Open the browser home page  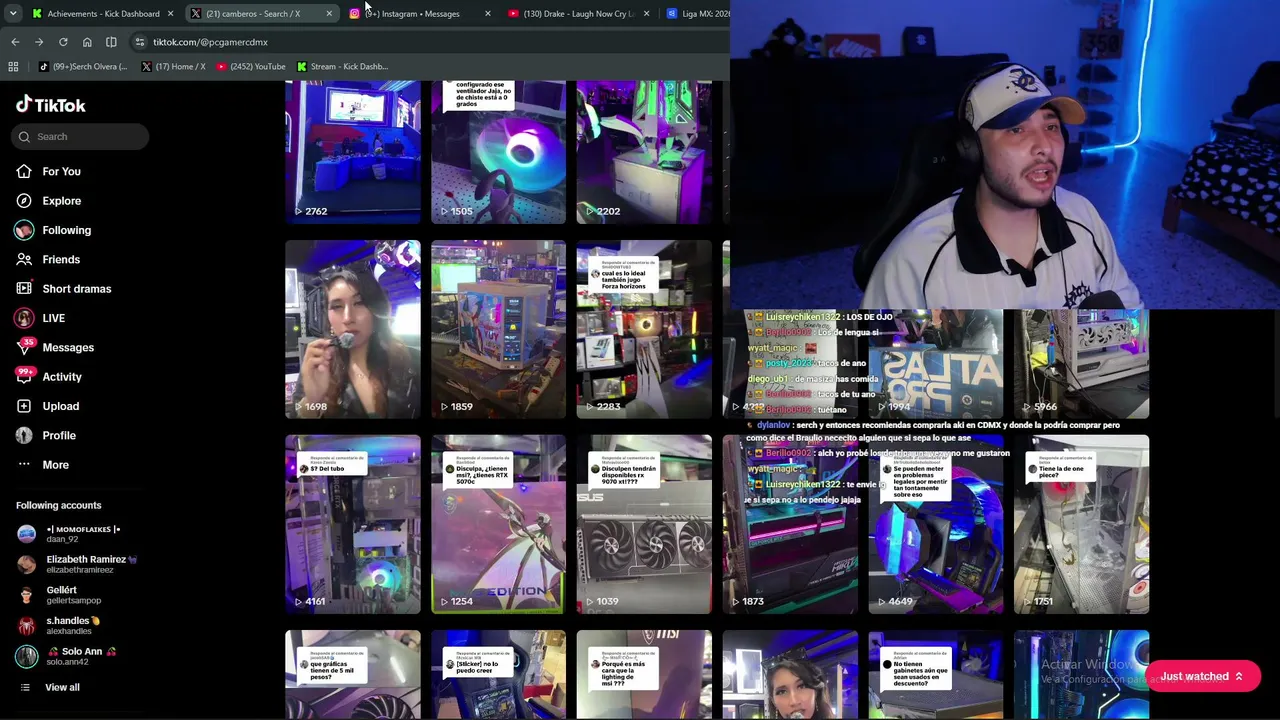tap(87, 42)
